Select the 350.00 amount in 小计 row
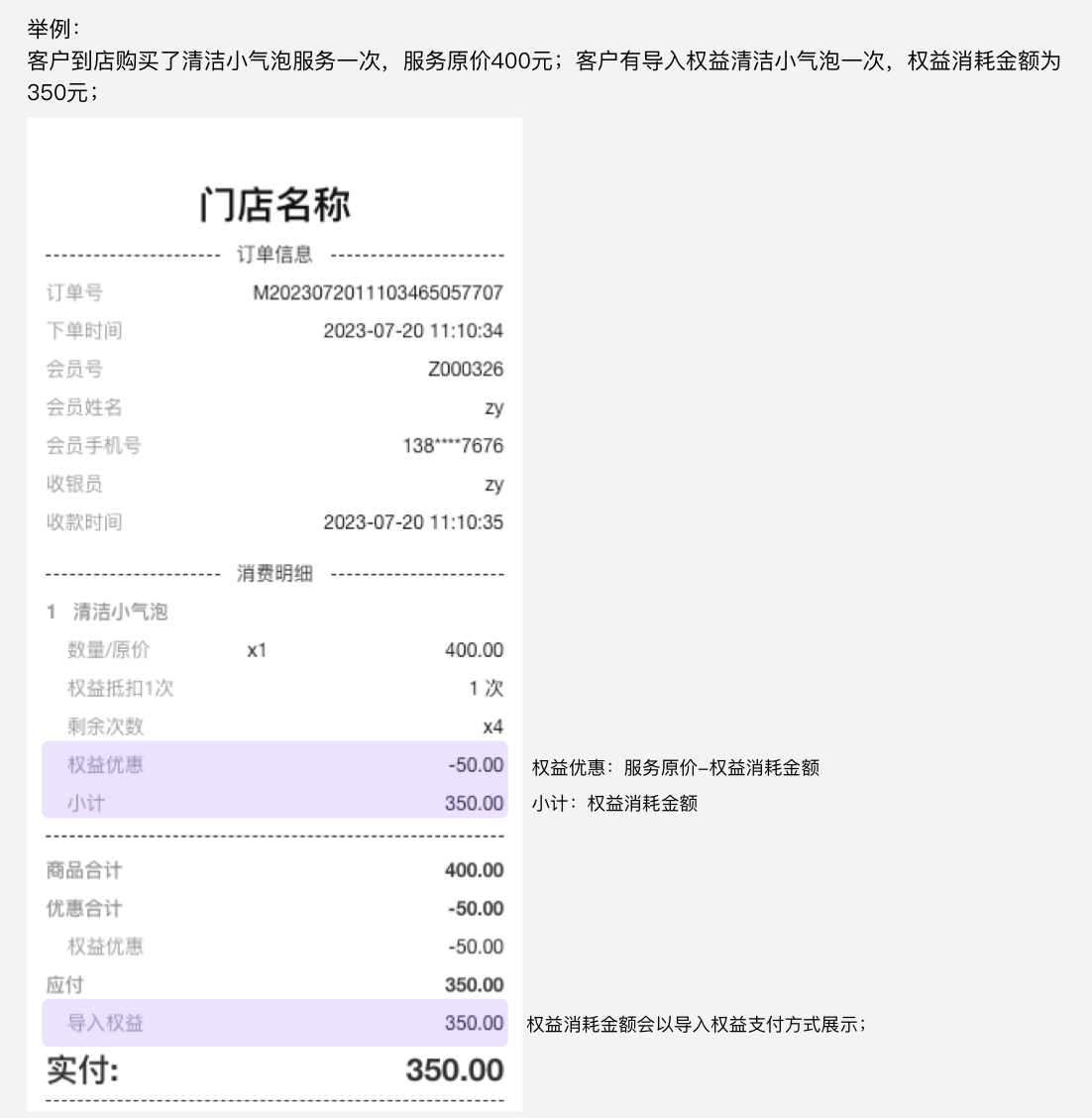 [x=474, y=804]
